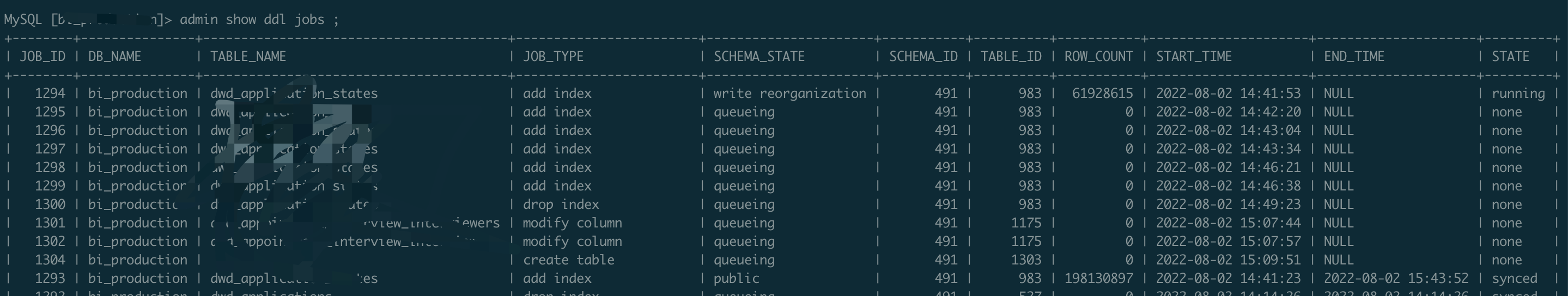The width and height of the screenshot is (1568, 296).
Task: Click the 'create table' job type cell
Action: [568, 260]
